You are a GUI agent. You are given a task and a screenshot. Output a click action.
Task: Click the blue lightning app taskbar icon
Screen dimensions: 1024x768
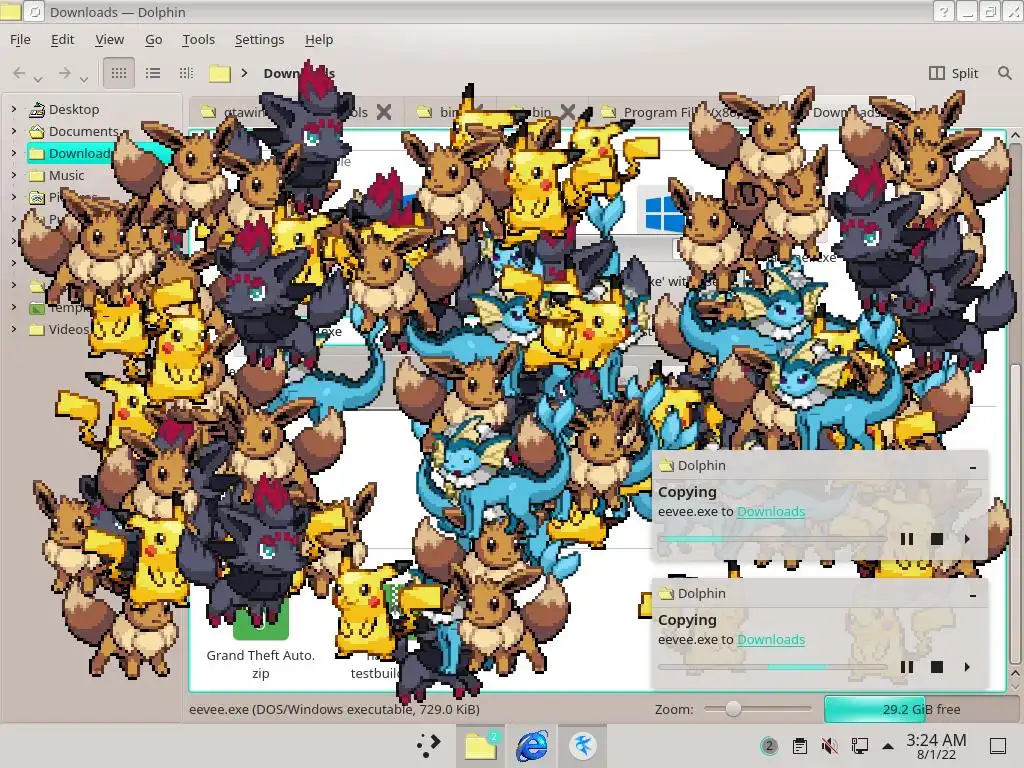click(x=583, y=745)
